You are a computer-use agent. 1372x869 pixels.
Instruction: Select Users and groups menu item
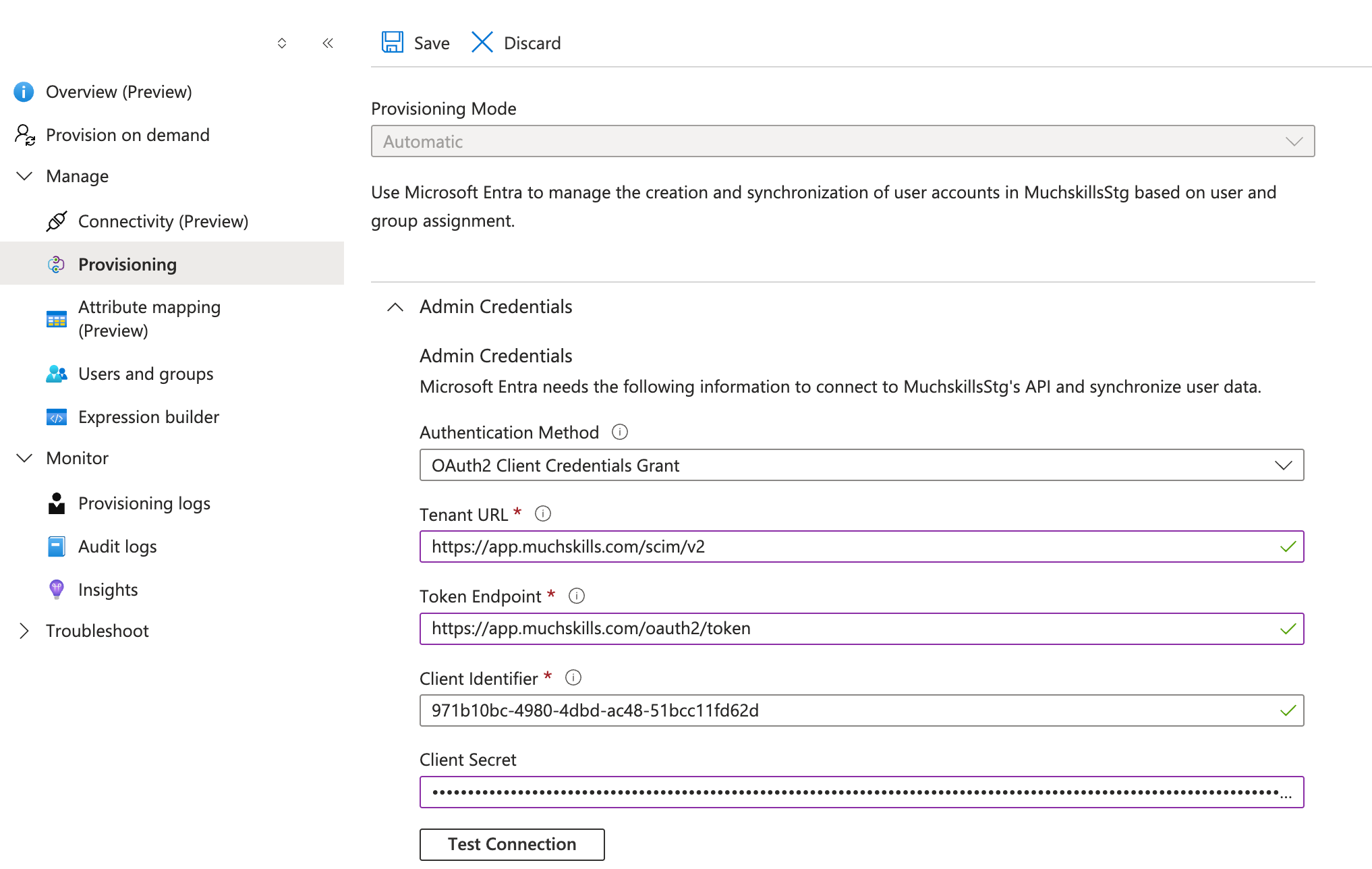click(x=145, y=374)
